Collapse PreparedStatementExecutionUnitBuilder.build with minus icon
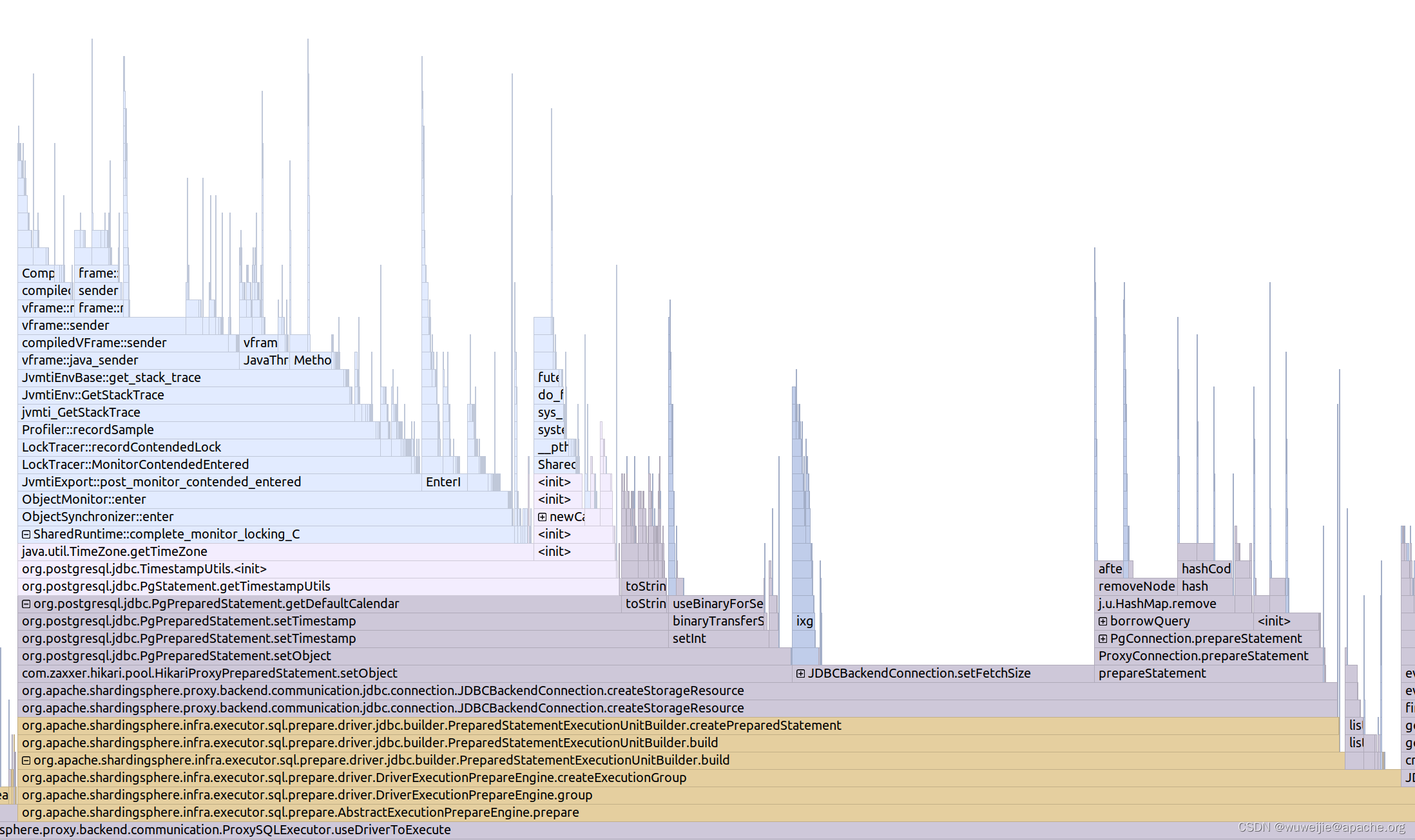The height and width of the screenshot is (840, 1415). click(26, 761)
